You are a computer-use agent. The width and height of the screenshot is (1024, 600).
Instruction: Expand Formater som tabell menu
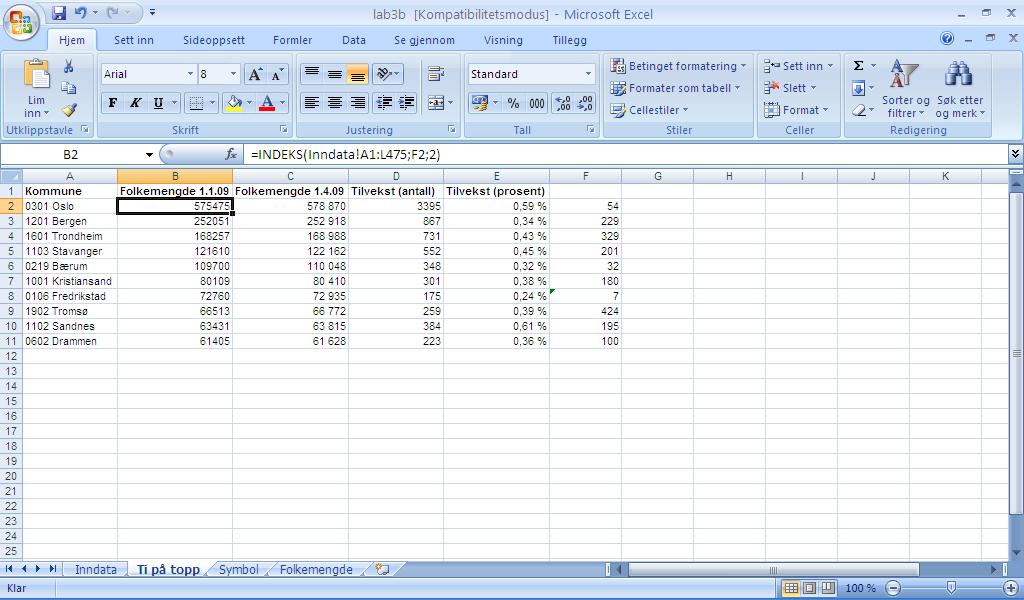point(675,87)
